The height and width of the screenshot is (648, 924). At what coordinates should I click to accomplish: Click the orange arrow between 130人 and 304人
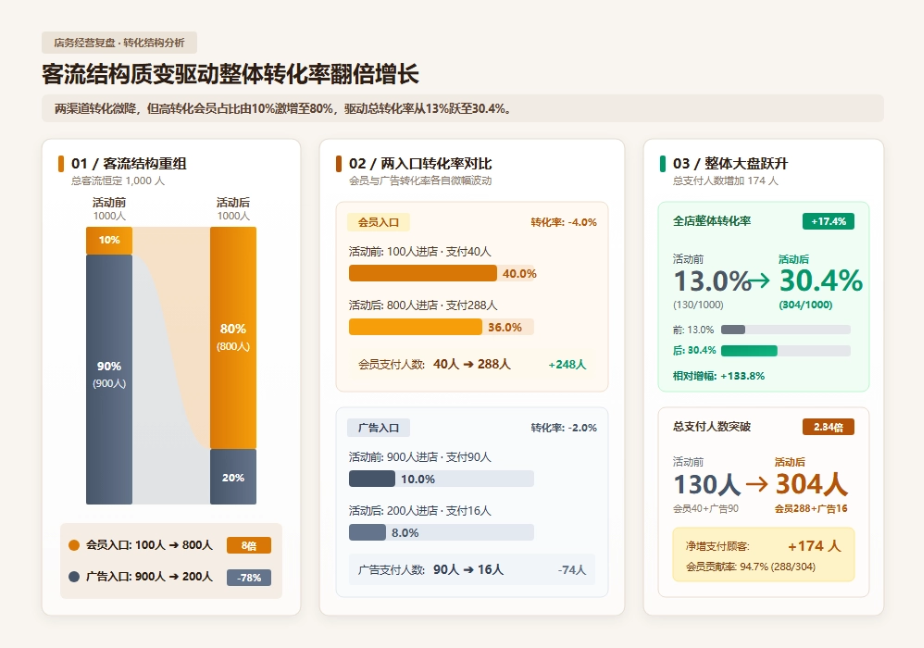757,484
